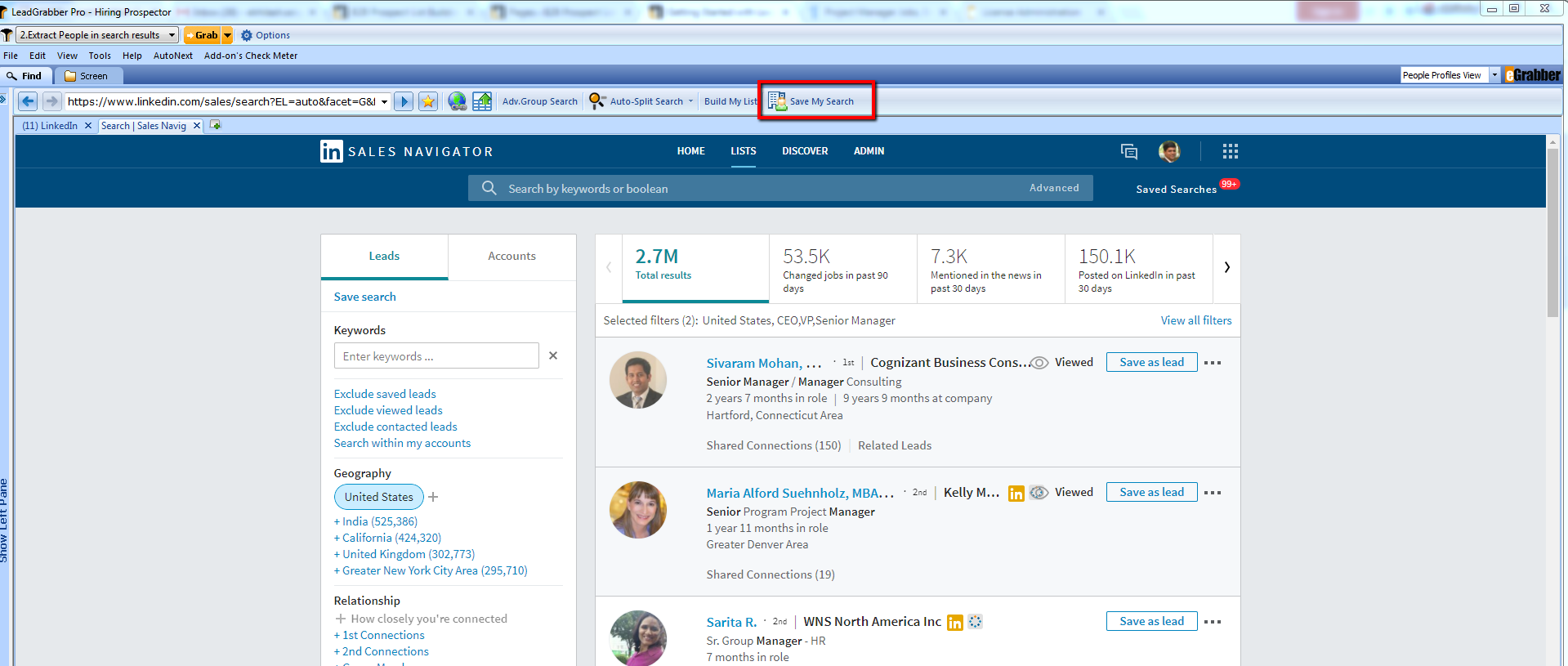
Task: Expand Auto-Split Search dropdown arrow
Action: pos(690,101)
